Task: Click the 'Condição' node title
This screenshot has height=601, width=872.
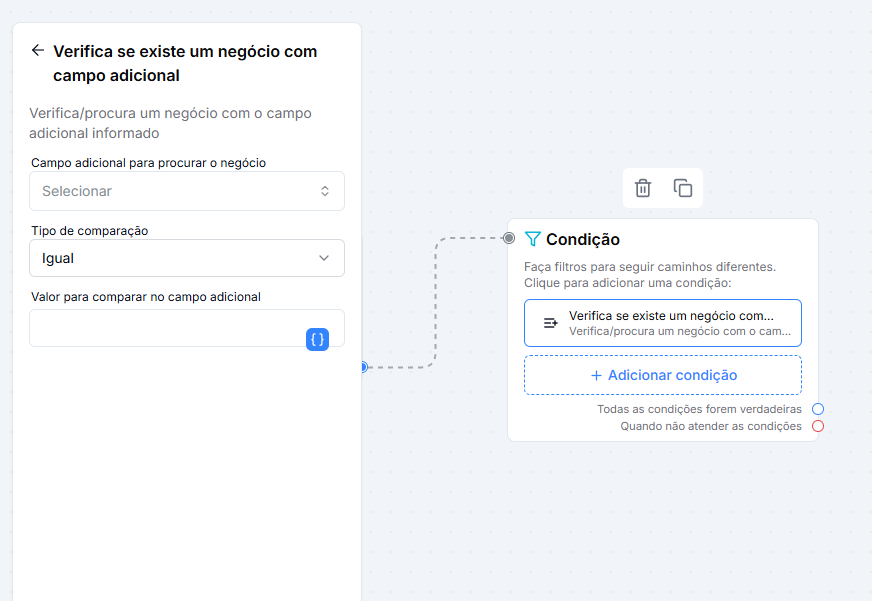Action: pyautogui.click(x=583, y=239)
